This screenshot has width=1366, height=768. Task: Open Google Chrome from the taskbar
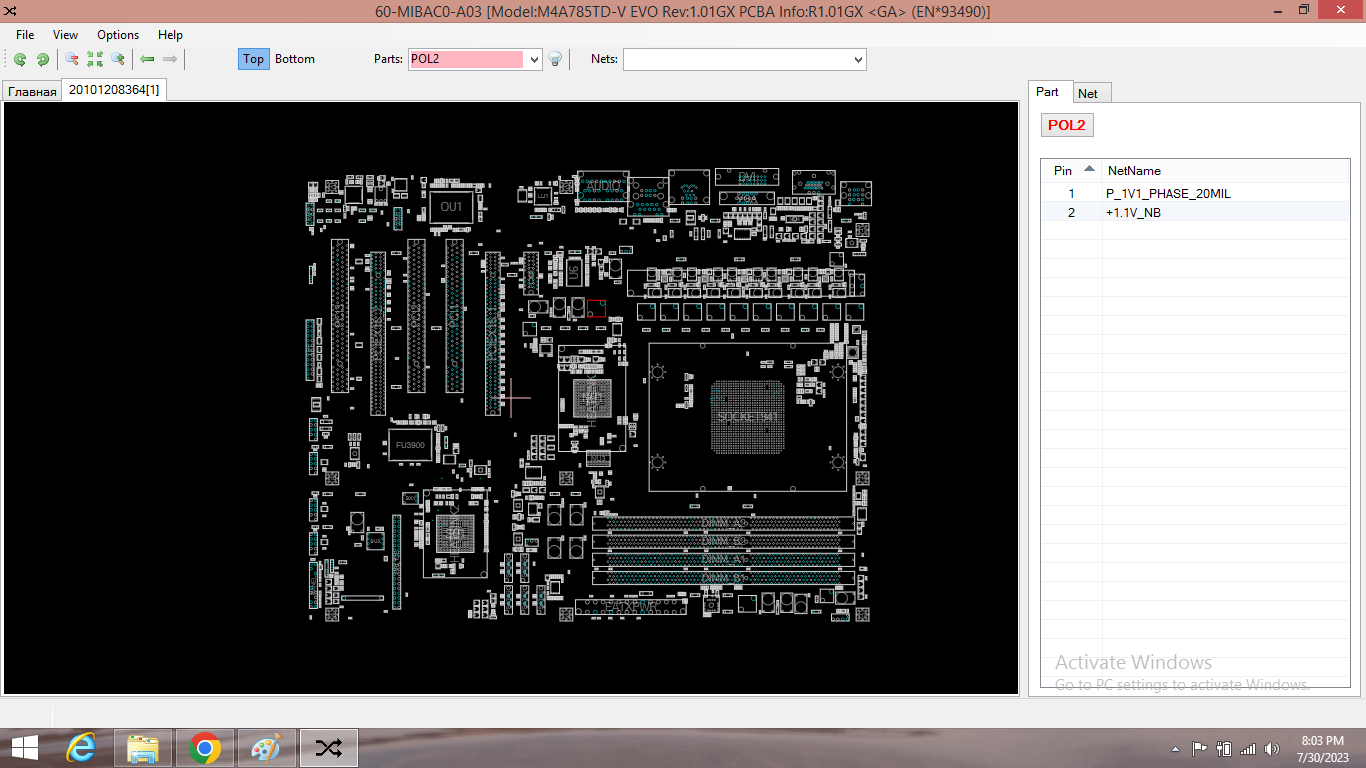point(205,748)
